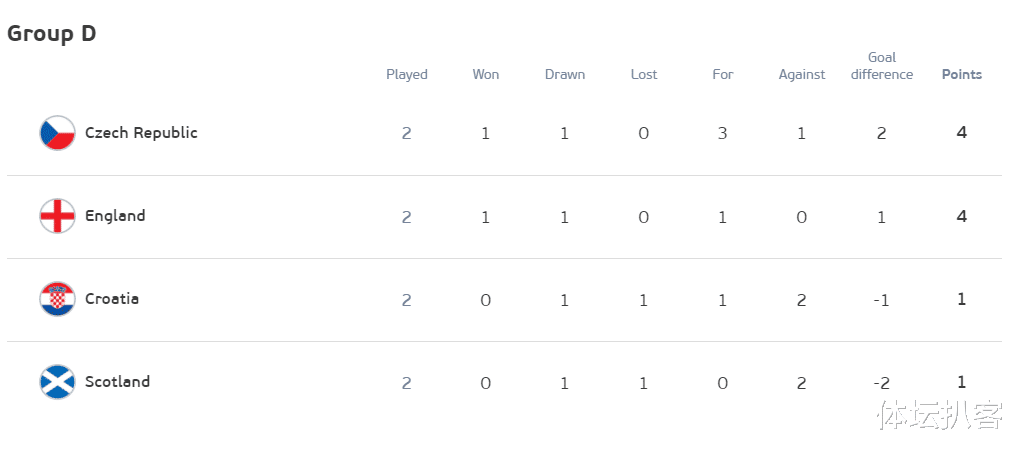Viewport: 1020px width, 451px height.
Task: Click the Drawn column header
Action: (x=565, y=75)
